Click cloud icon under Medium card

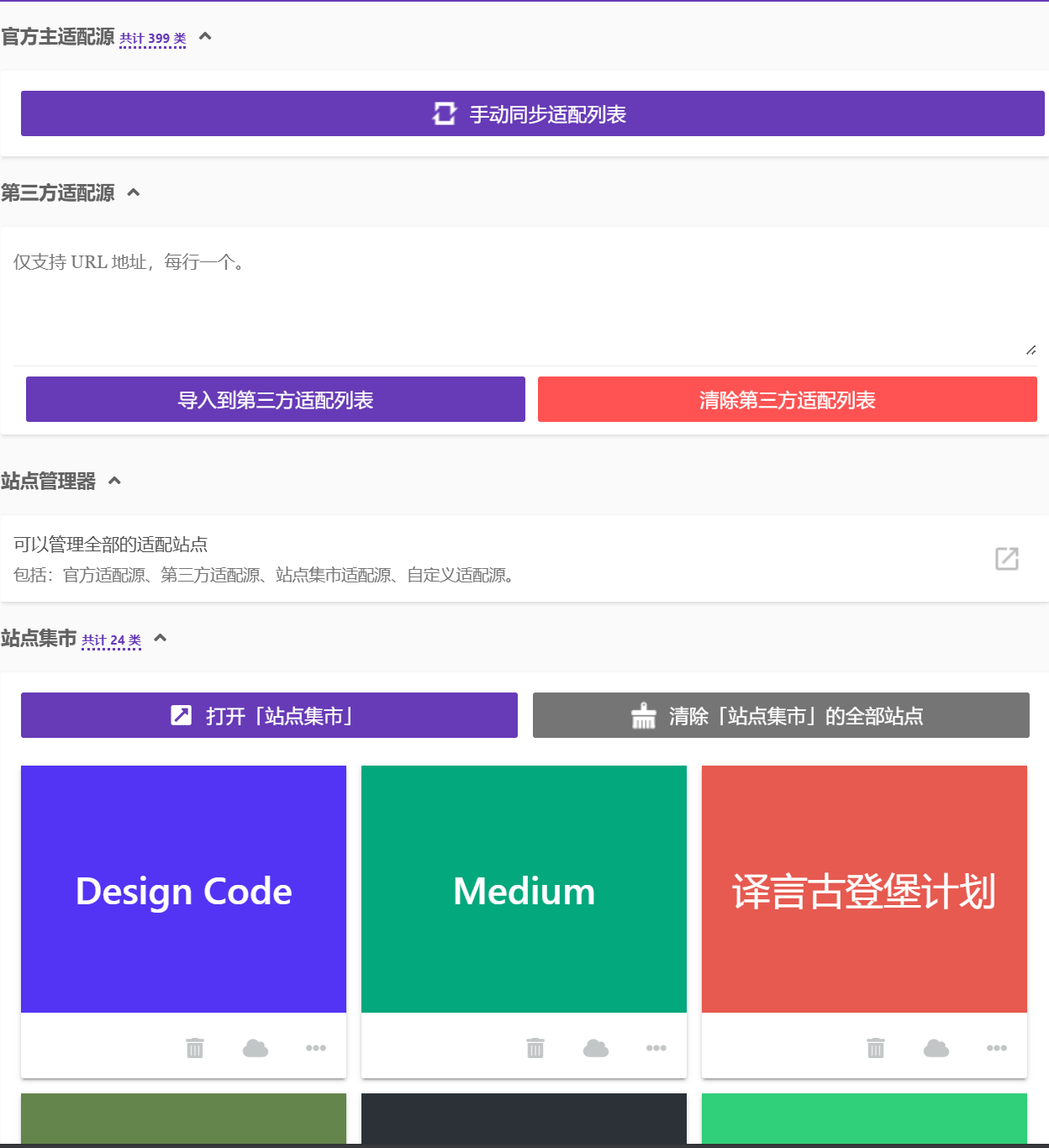pyautogui.click(x=596, y=1048)
